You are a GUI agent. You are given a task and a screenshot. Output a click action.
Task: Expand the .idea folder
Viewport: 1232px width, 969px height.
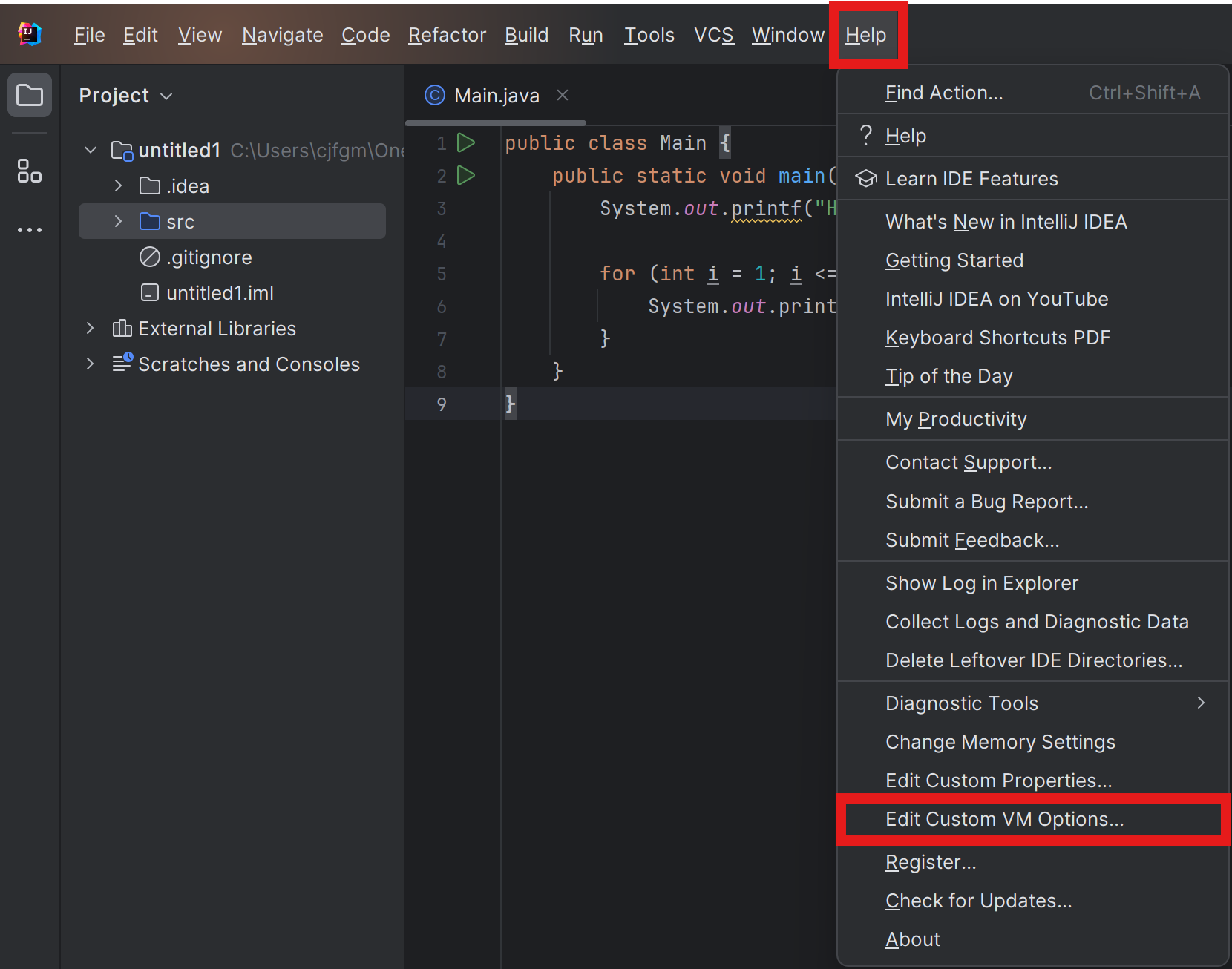[x=118, y=185]
